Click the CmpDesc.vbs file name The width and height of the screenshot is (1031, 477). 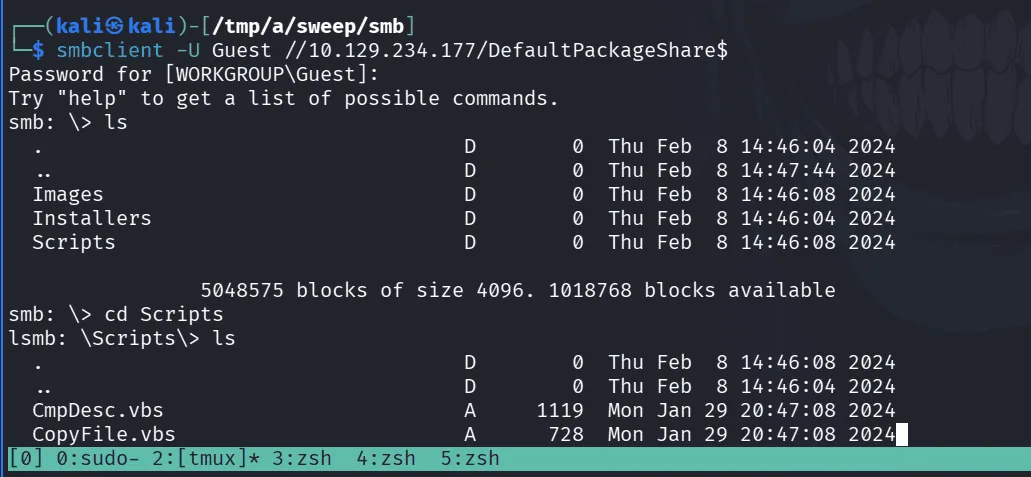pyautogui.click(x=98, y=411)
